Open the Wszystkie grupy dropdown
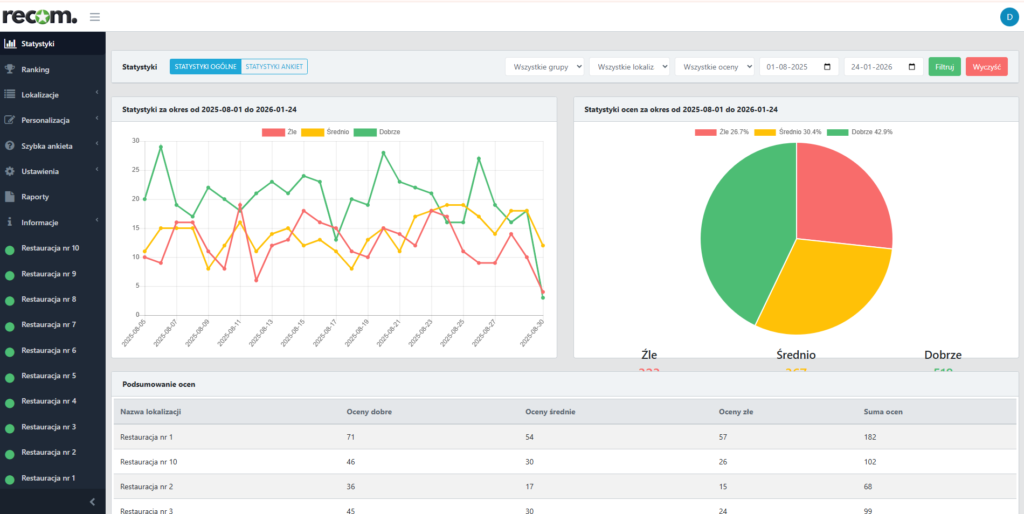 tap(544, 67)
